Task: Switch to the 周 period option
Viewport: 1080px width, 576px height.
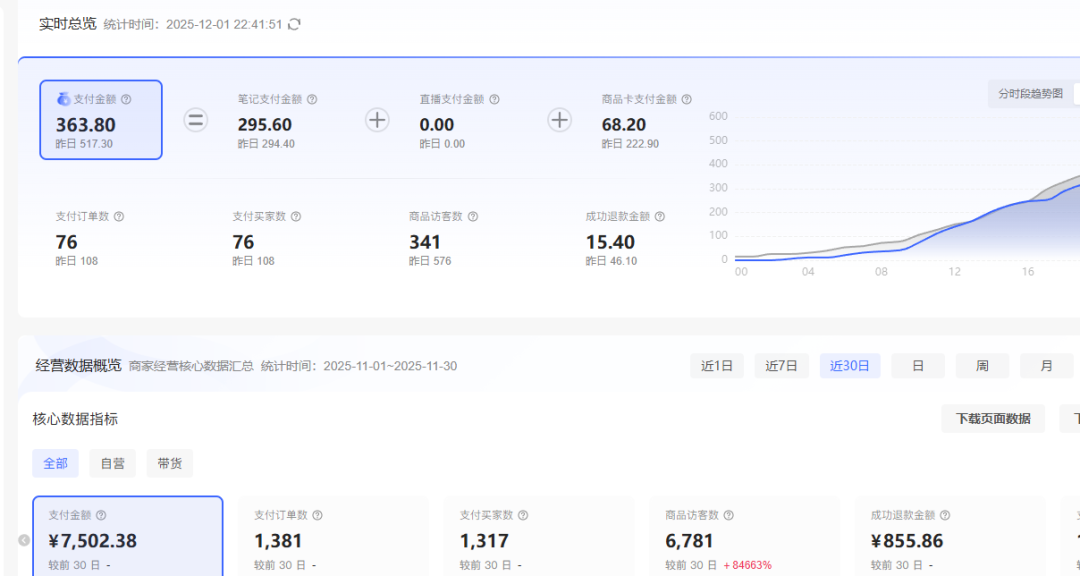Action: point(982,366)
